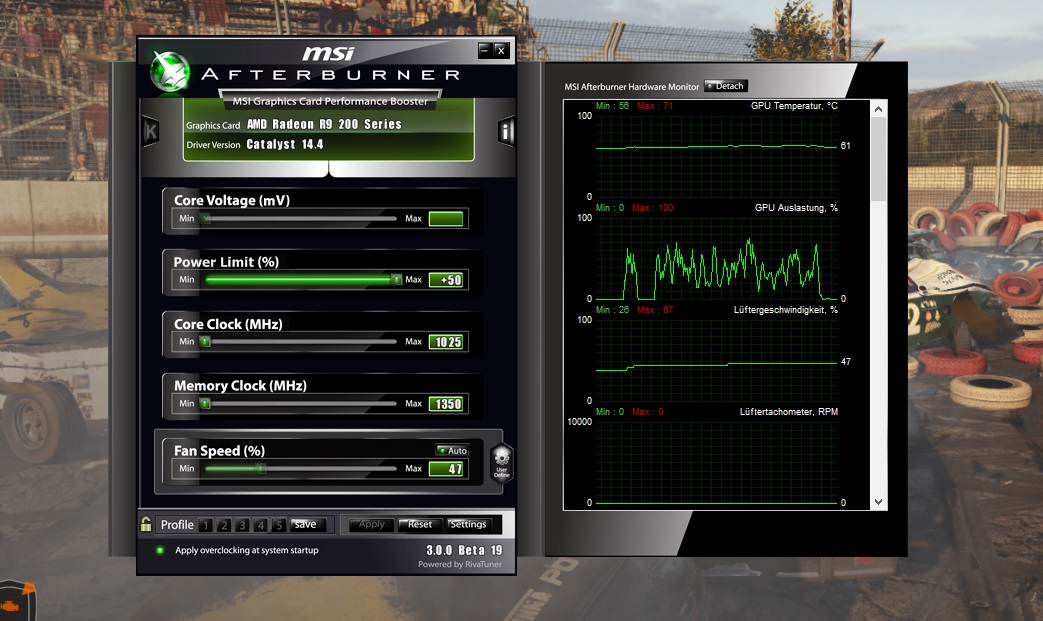Click the Power Limit slider handle

pyautogui.click(x=396, y=279)
